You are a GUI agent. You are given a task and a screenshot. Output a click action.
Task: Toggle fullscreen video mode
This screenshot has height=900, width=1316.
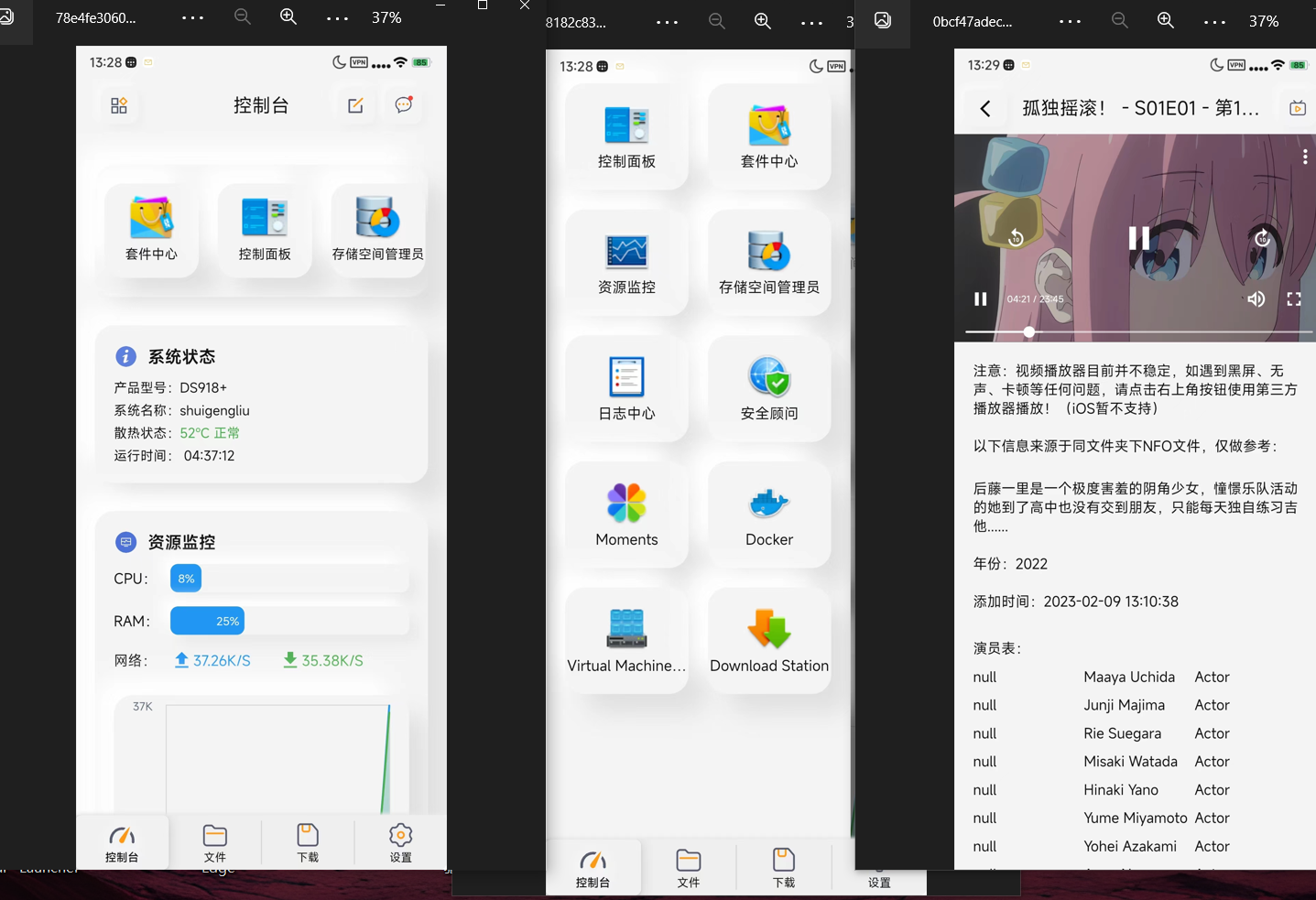pyautogui.click(x=1294, y=299)
